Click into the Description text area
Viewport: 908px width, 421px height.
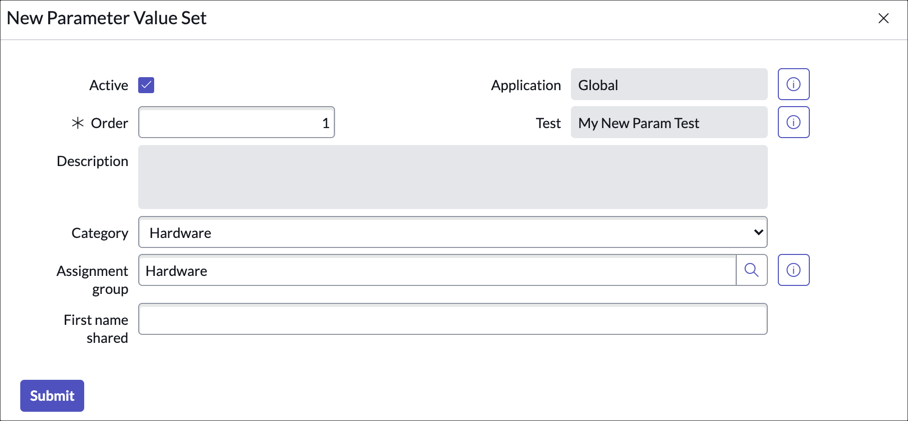coord(453,177)
